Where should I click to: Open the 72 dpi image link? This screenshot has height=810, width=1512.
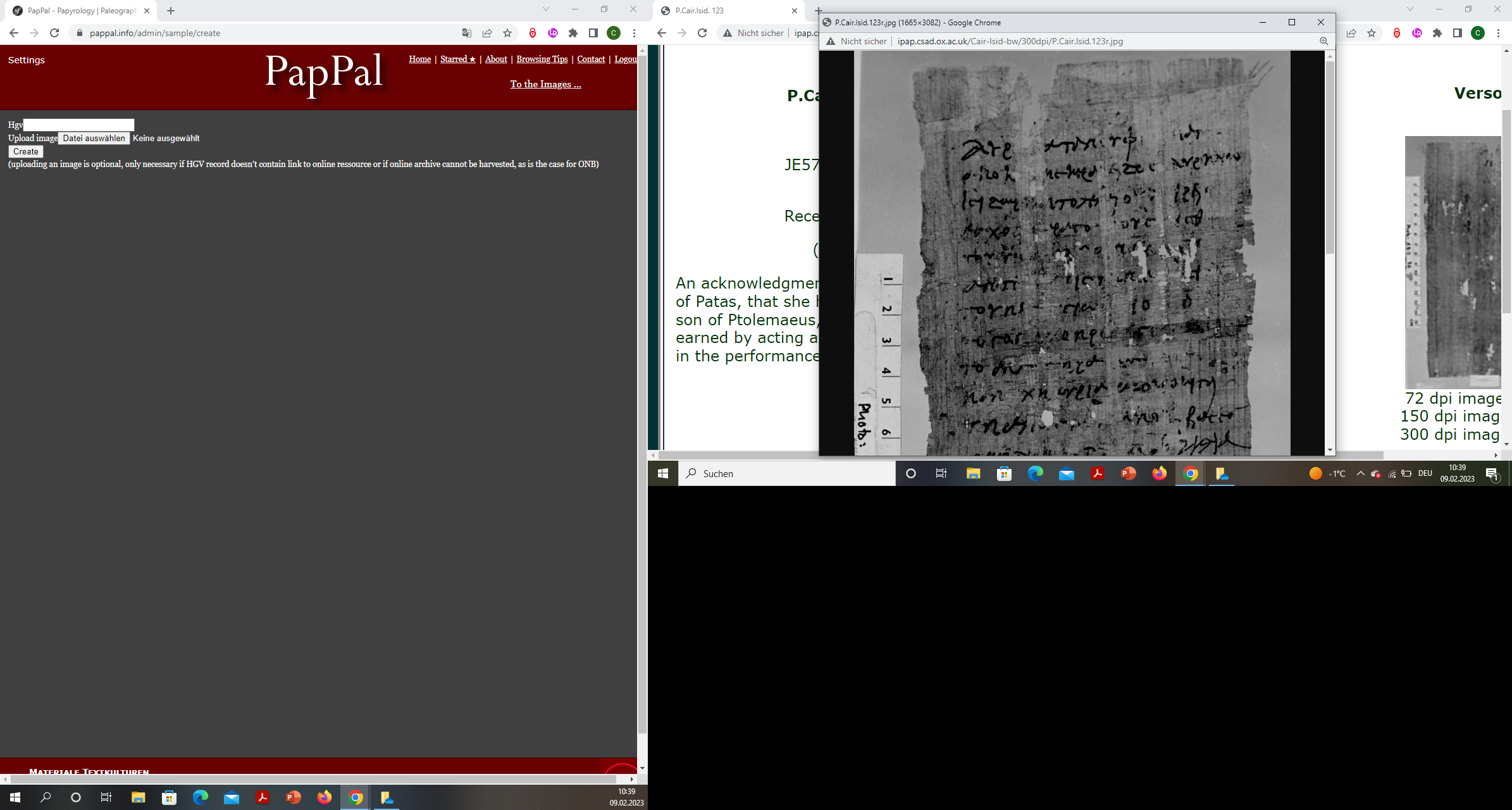(1453, 398)
